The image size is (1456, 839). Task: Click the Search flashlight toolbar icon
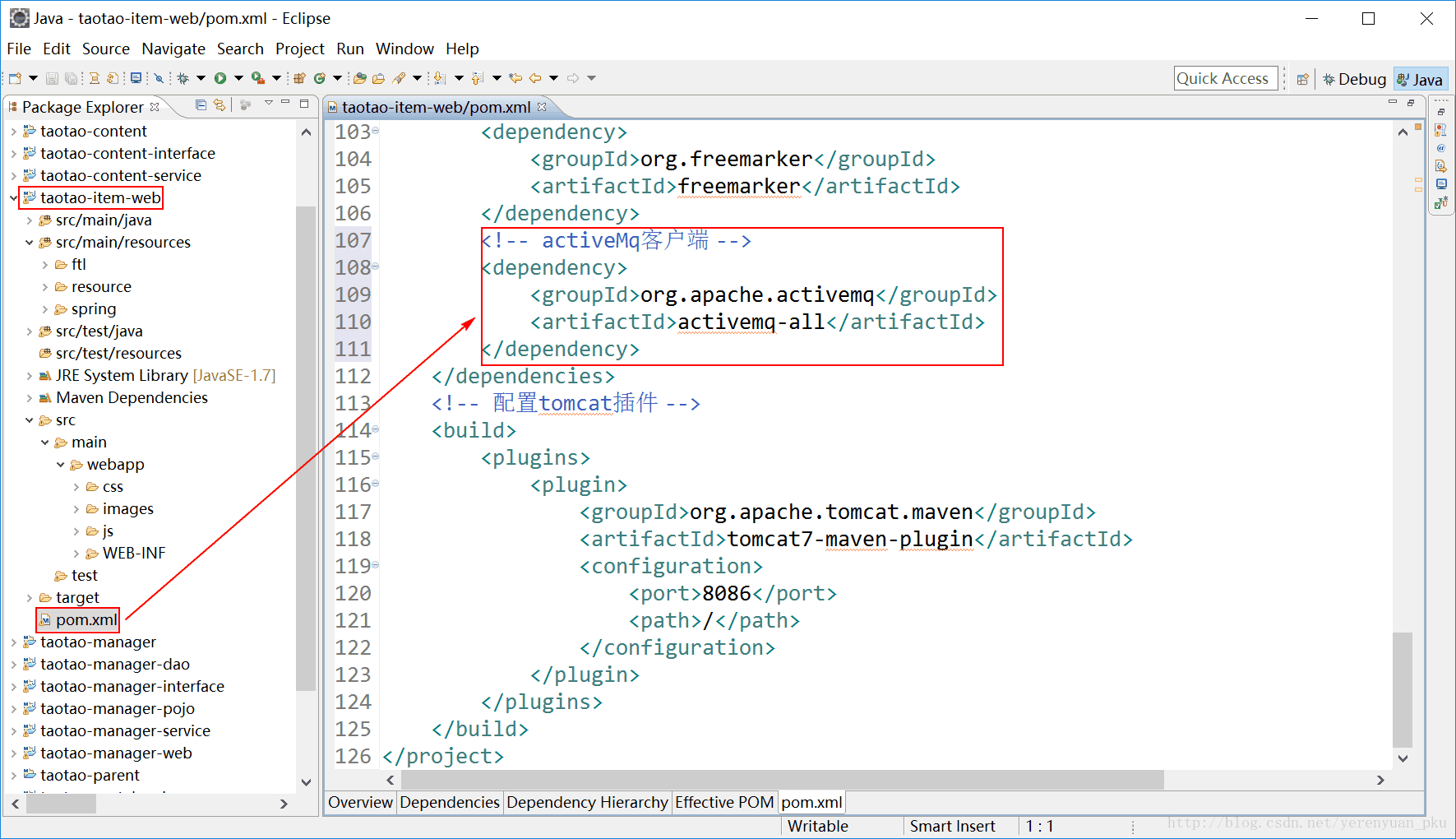pos(399,78)
